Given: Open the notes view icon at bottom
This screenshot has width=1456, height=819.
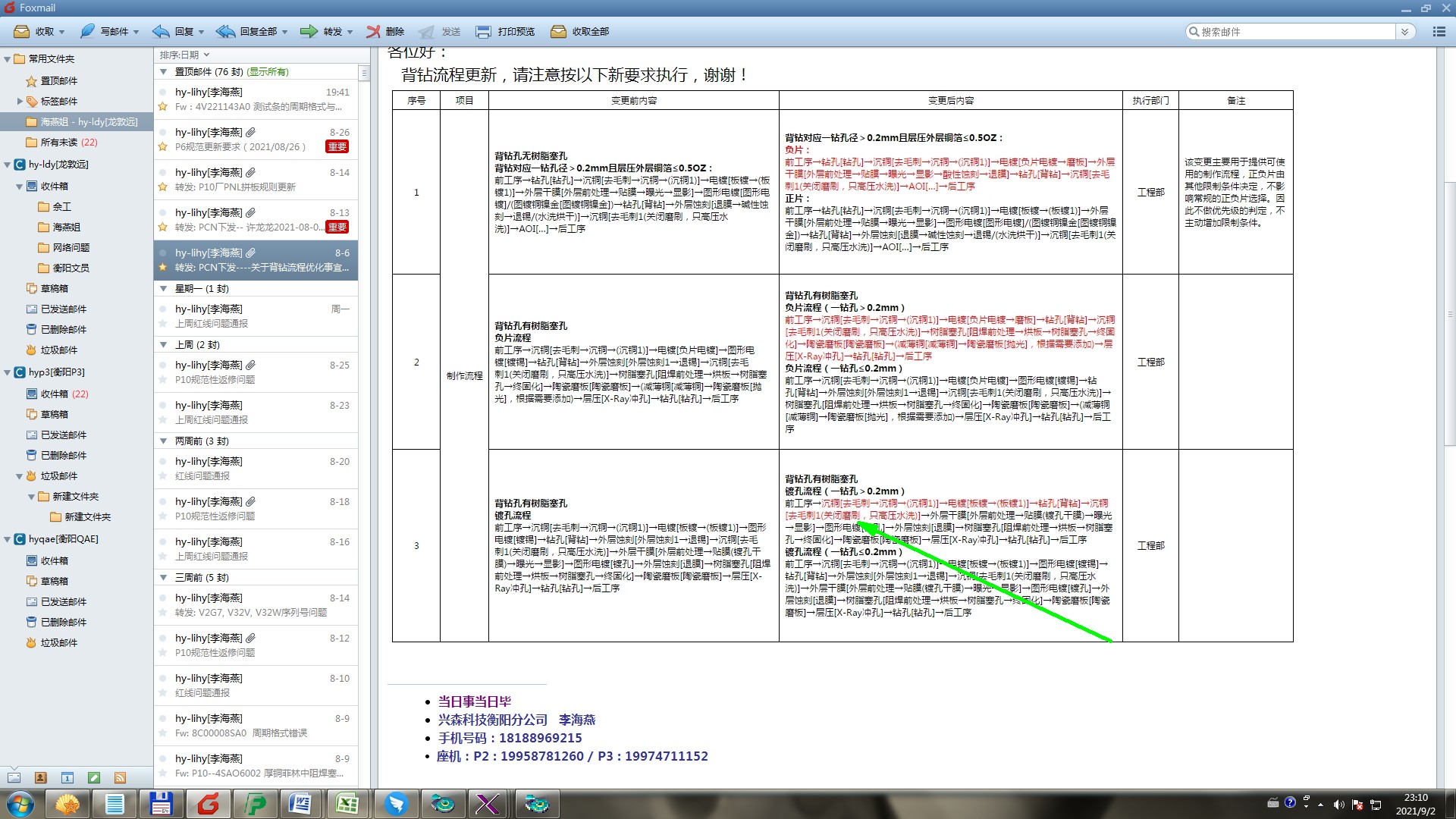Looking at the screenshot, I should (94, 777).
